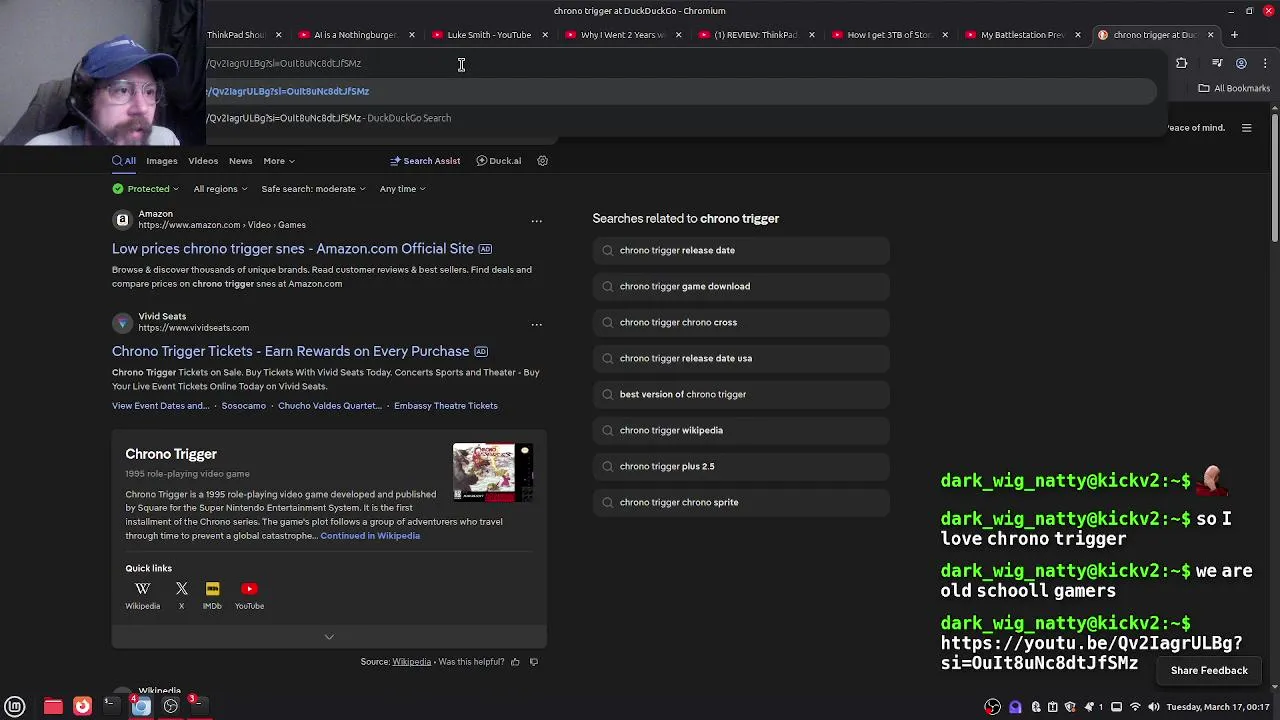Open the red Files folder in taskbar

click(53, 706)
